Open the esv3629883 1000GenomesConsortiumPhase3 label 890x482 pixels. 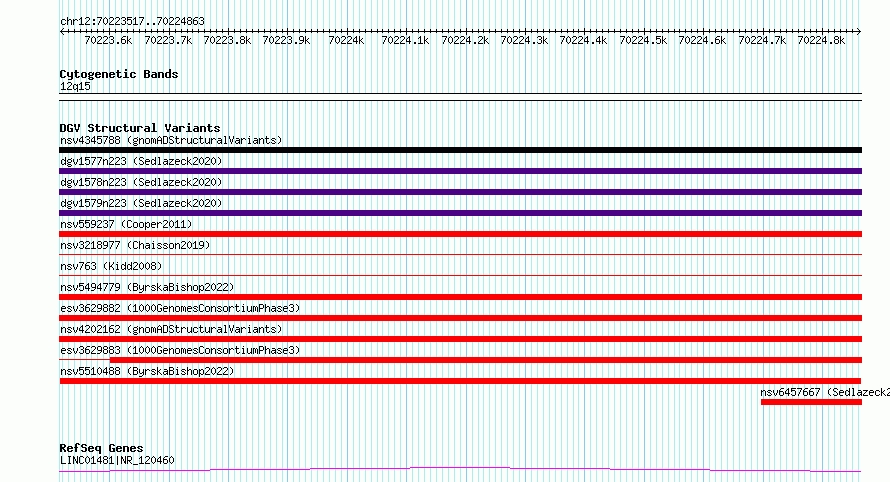[180, 350]
